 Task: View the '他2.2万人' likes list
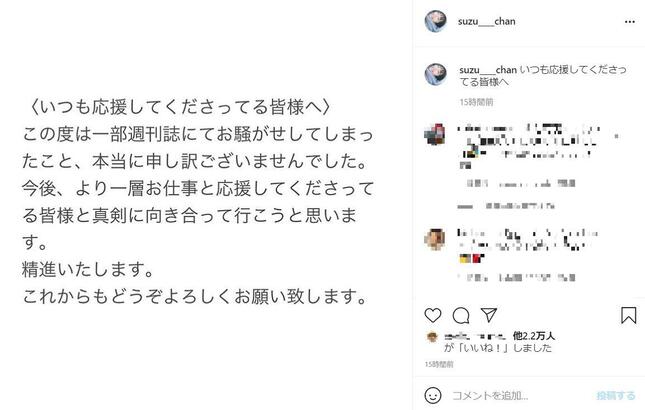click(x=534, y=336)
